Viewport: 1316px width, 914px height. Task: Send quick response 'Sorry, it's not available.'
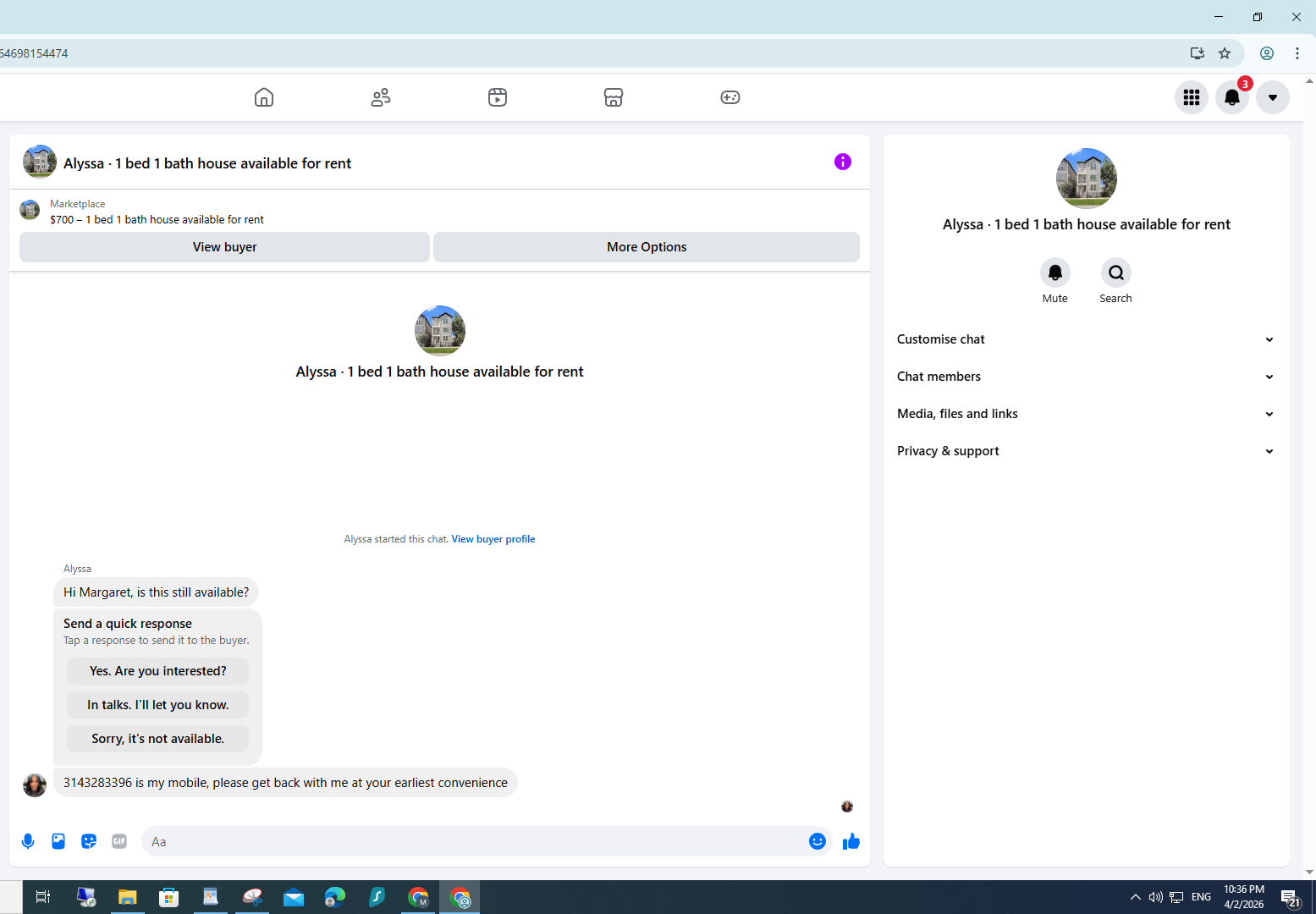(158, 739)
